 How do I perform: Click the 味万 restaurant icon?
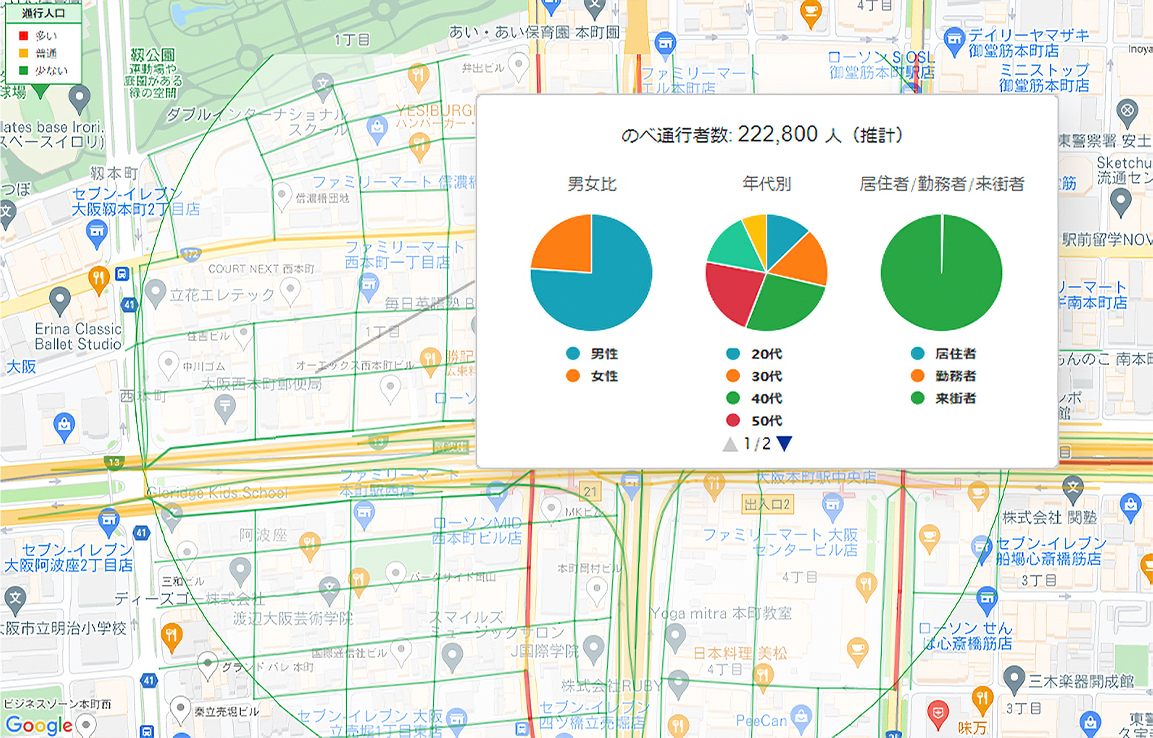[982, 698]
